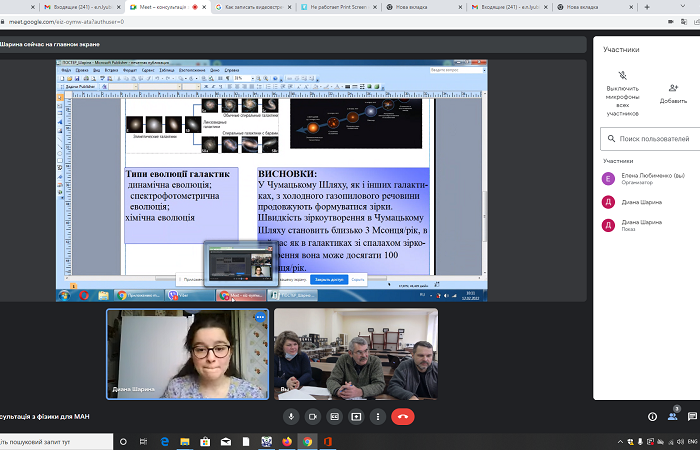Open Microsoft Office from the taskbar

click(x=327, y=441)
